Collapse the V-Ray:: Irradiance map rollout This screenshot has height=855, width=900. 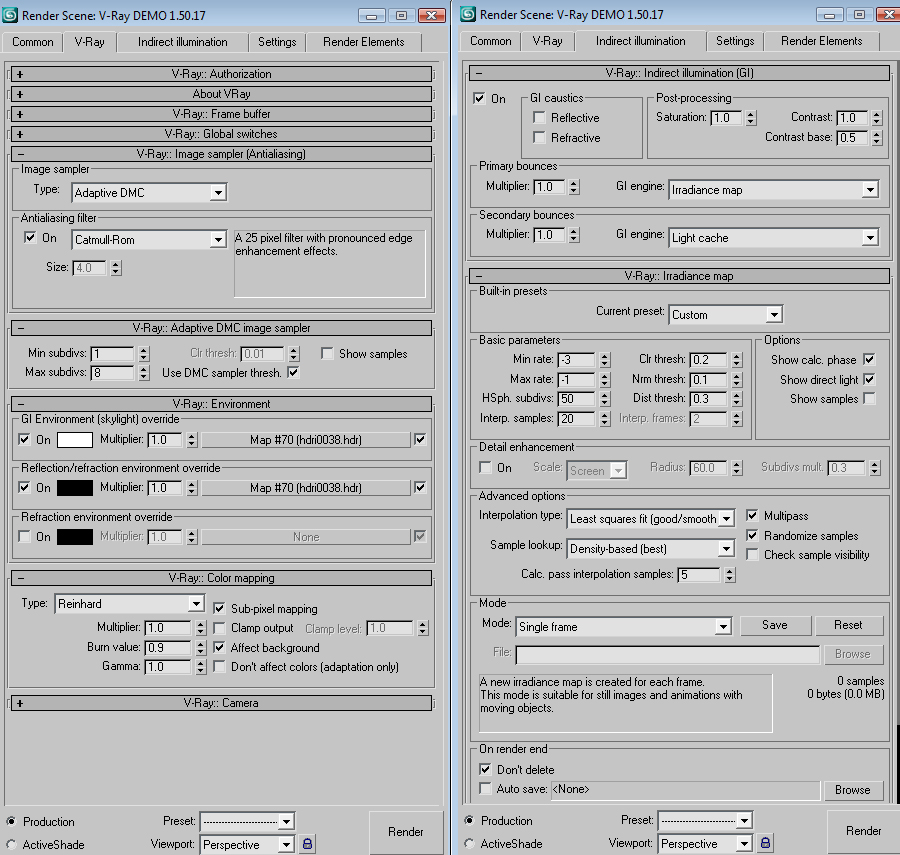[680, 276]
